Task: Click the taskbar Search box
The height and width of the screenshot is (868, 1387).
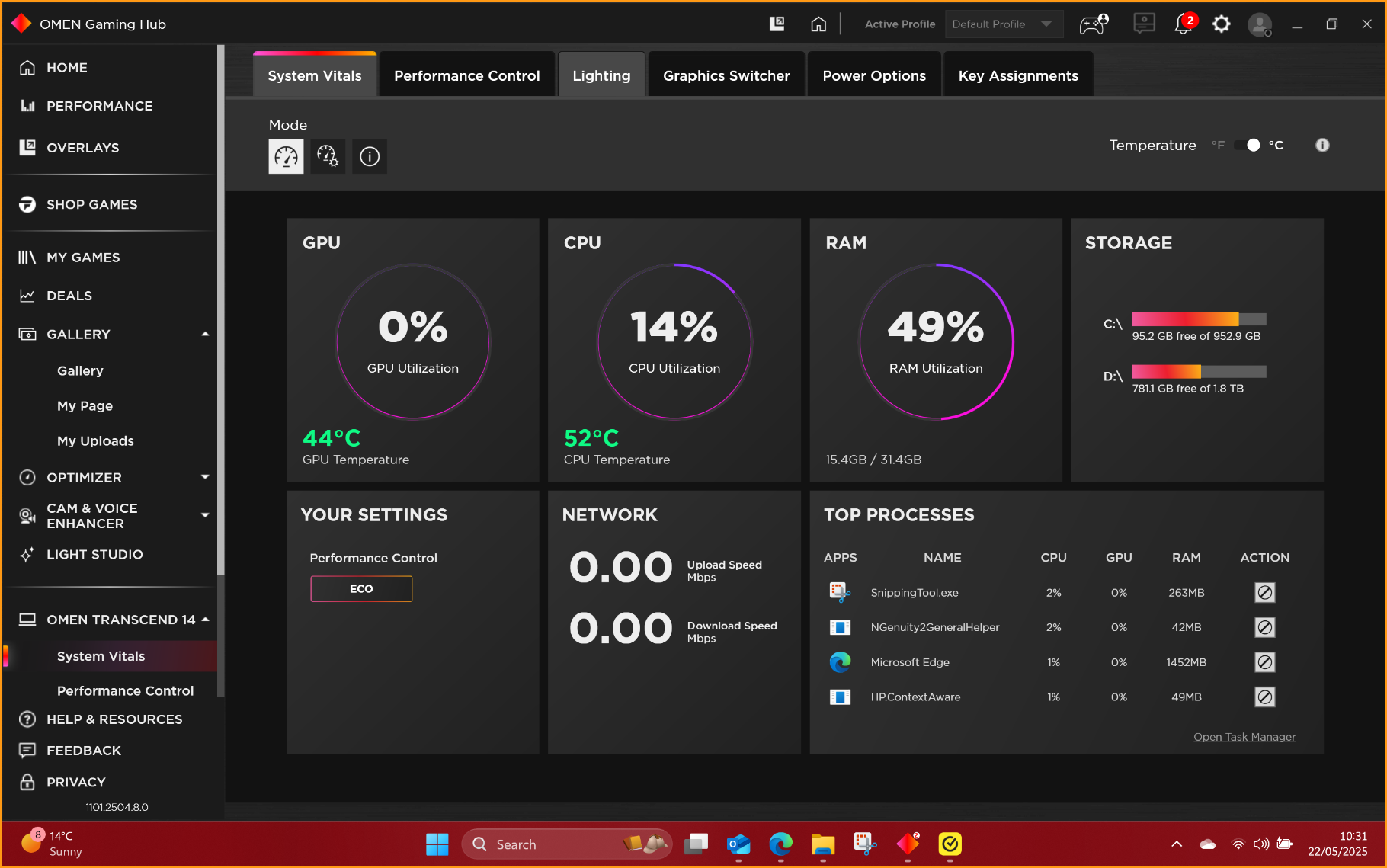Action: coord(567,844)
